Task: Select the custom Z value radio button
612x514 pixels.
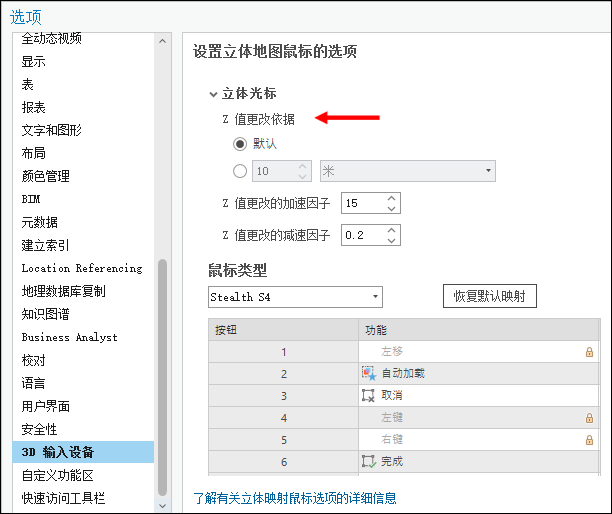Action: pos(239,171)
